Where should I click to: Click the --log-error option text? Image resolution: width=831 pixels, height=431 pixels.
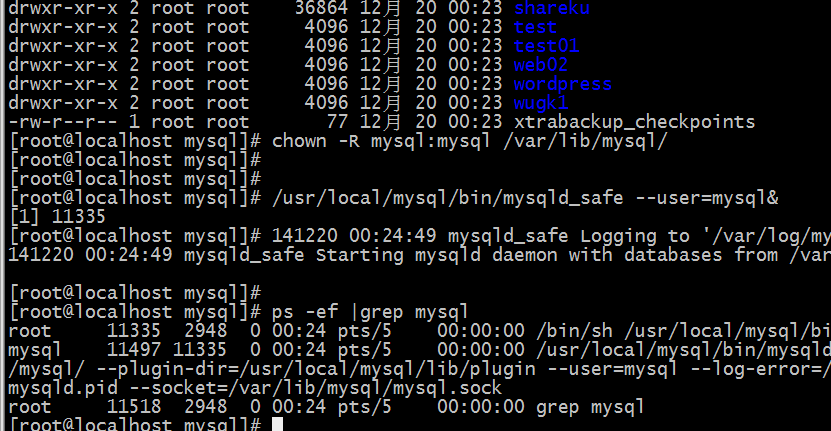click(x=755, y=369)
